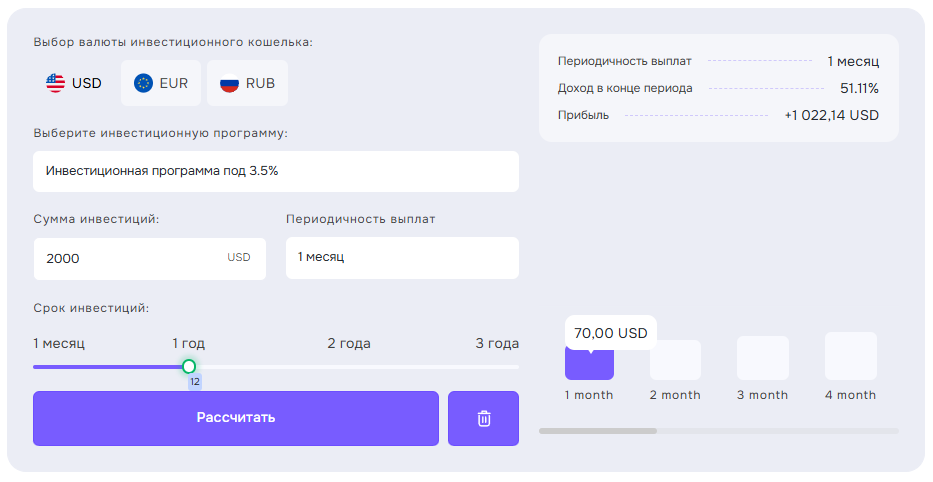Open the investment program dropdown
933x482 pixels.
[x=275, y=171]
